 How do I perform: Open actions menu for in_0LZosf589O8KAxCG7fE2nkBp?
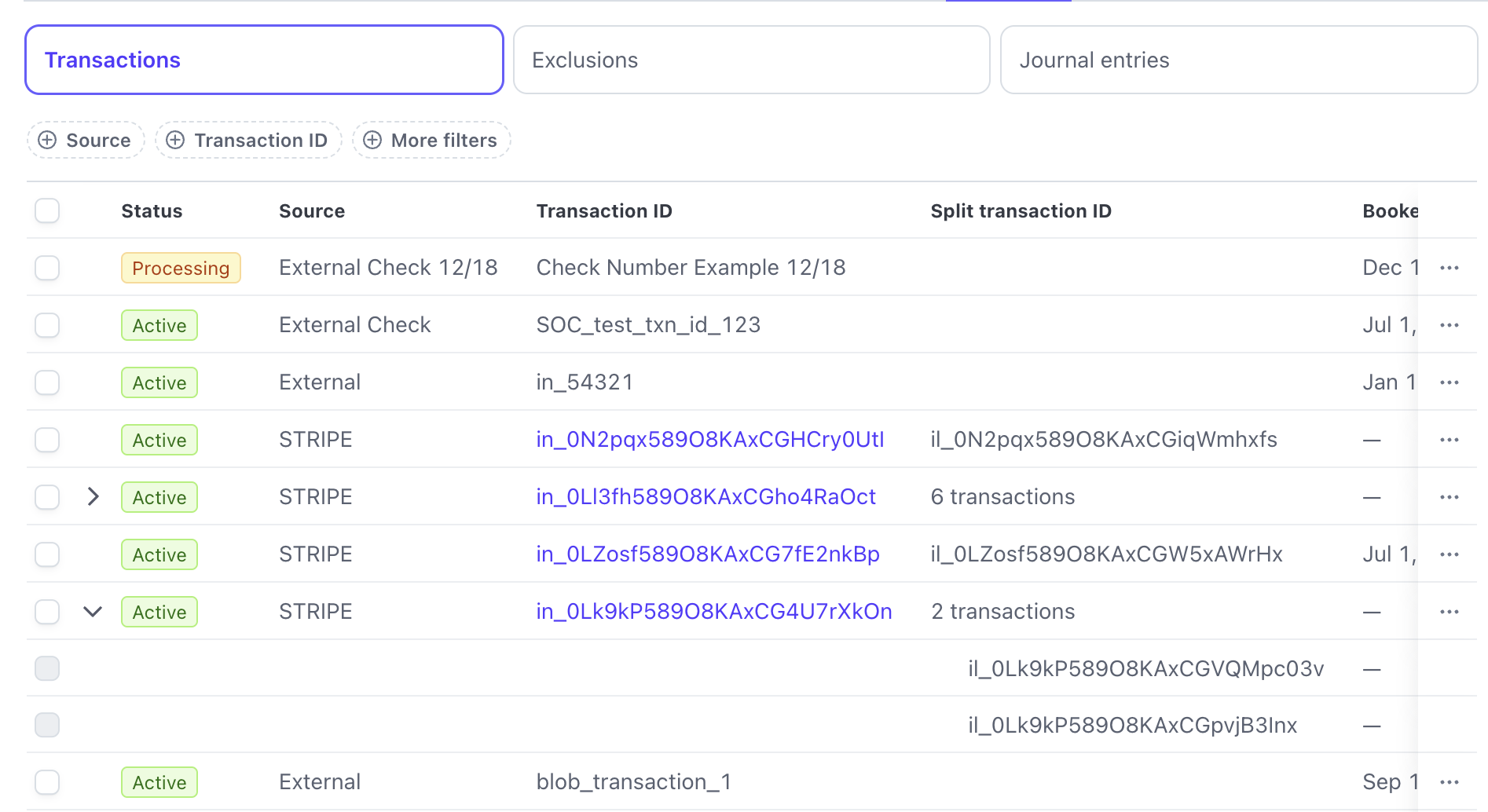1449,554
